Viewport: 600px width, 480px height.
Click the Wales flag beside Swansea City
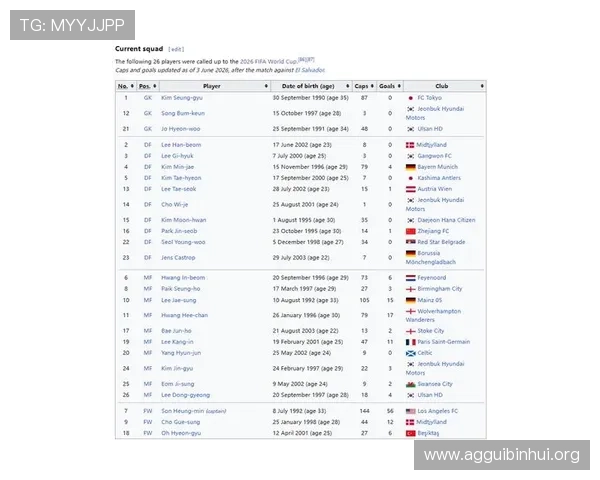[411, 384]
